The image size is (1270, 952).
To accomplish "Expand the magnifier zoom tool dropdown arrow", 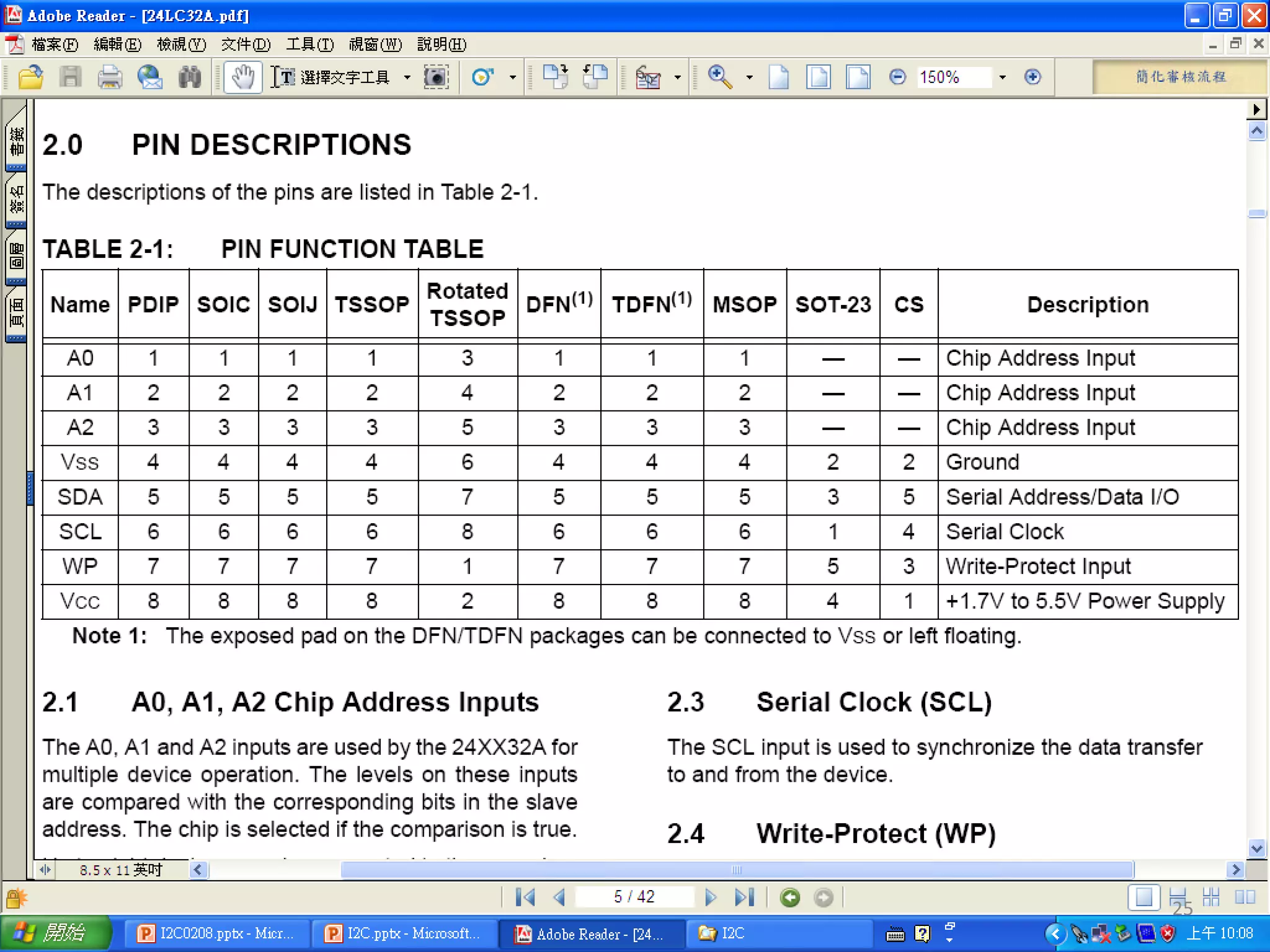I will pos(749,77).
